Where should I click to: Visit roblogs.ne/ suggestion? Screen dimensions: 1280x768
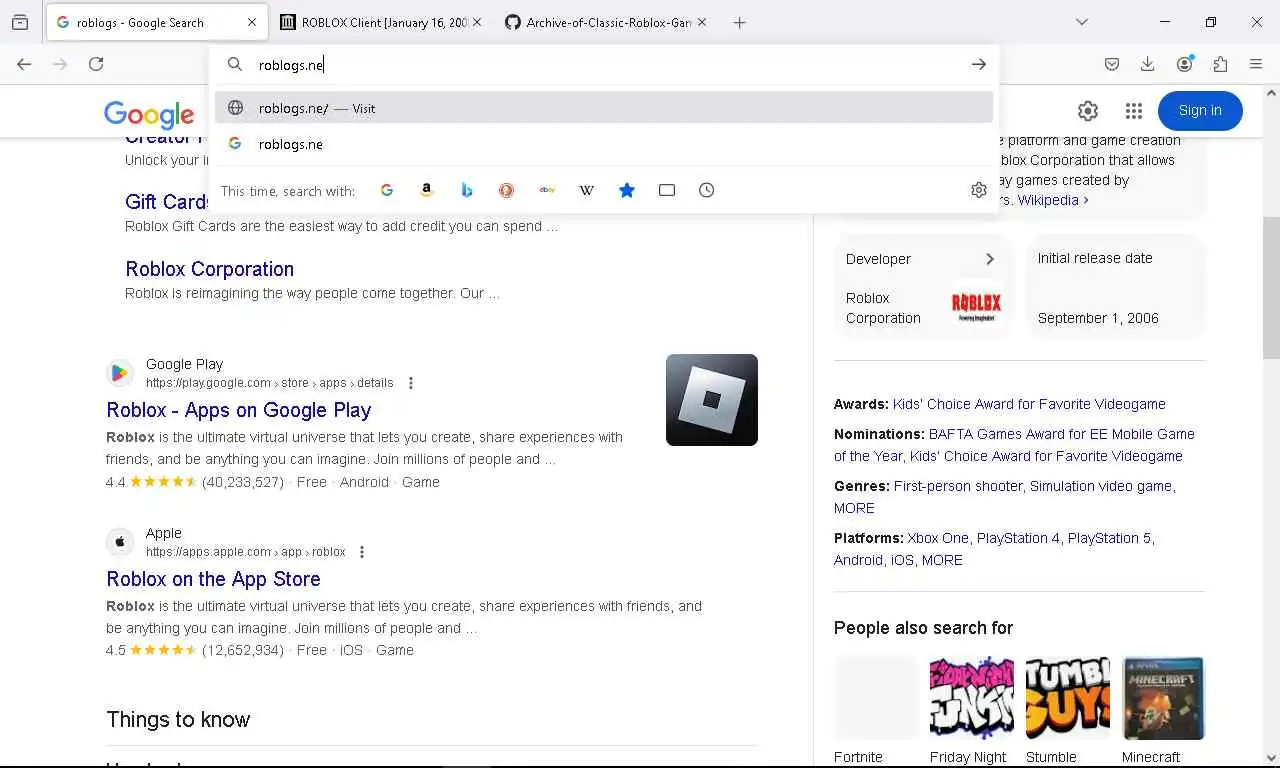[x=604, y=108]
